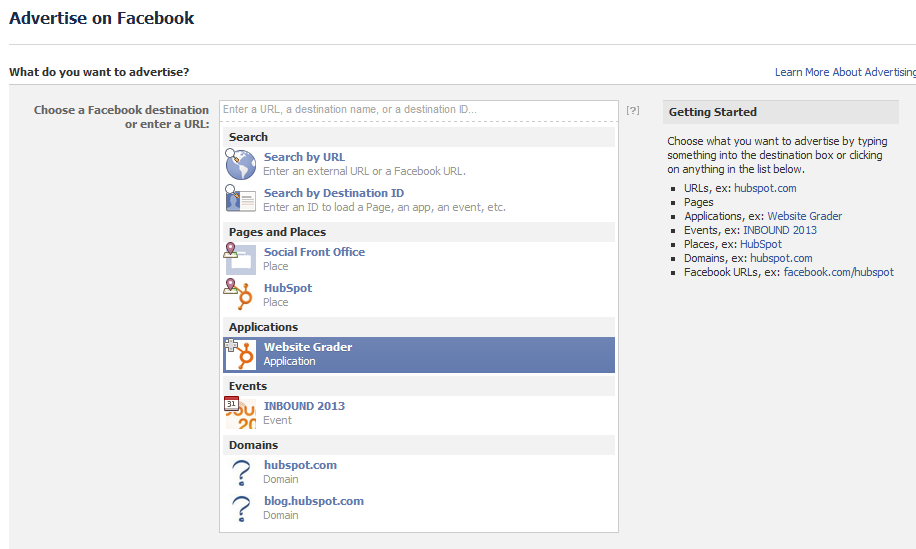
Task: Pick INBOUND 2013 event entry
Action: coord(419,414)
